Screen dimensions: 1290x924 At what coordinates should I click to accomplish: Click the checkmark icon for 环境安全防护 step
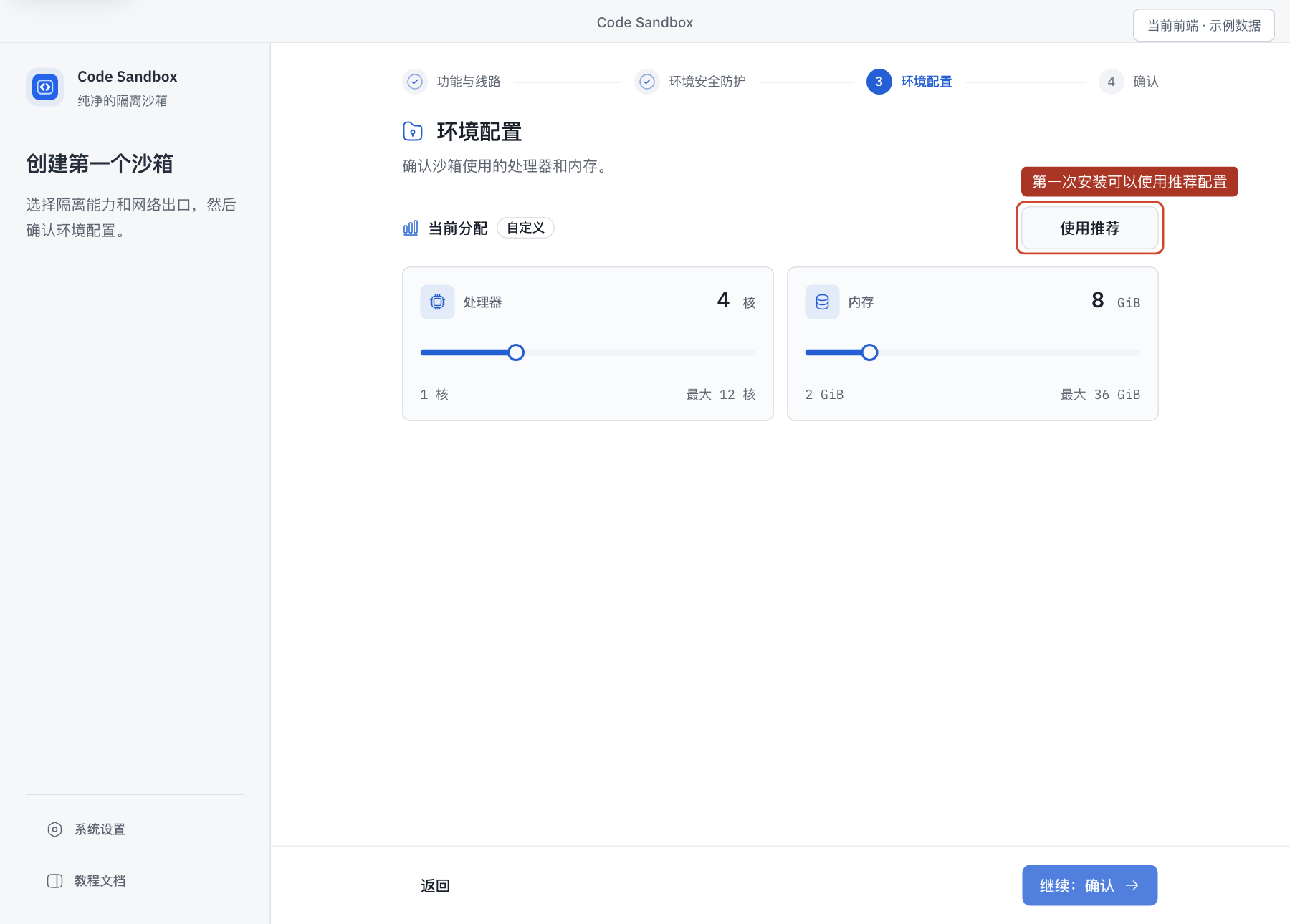point(647,82)
